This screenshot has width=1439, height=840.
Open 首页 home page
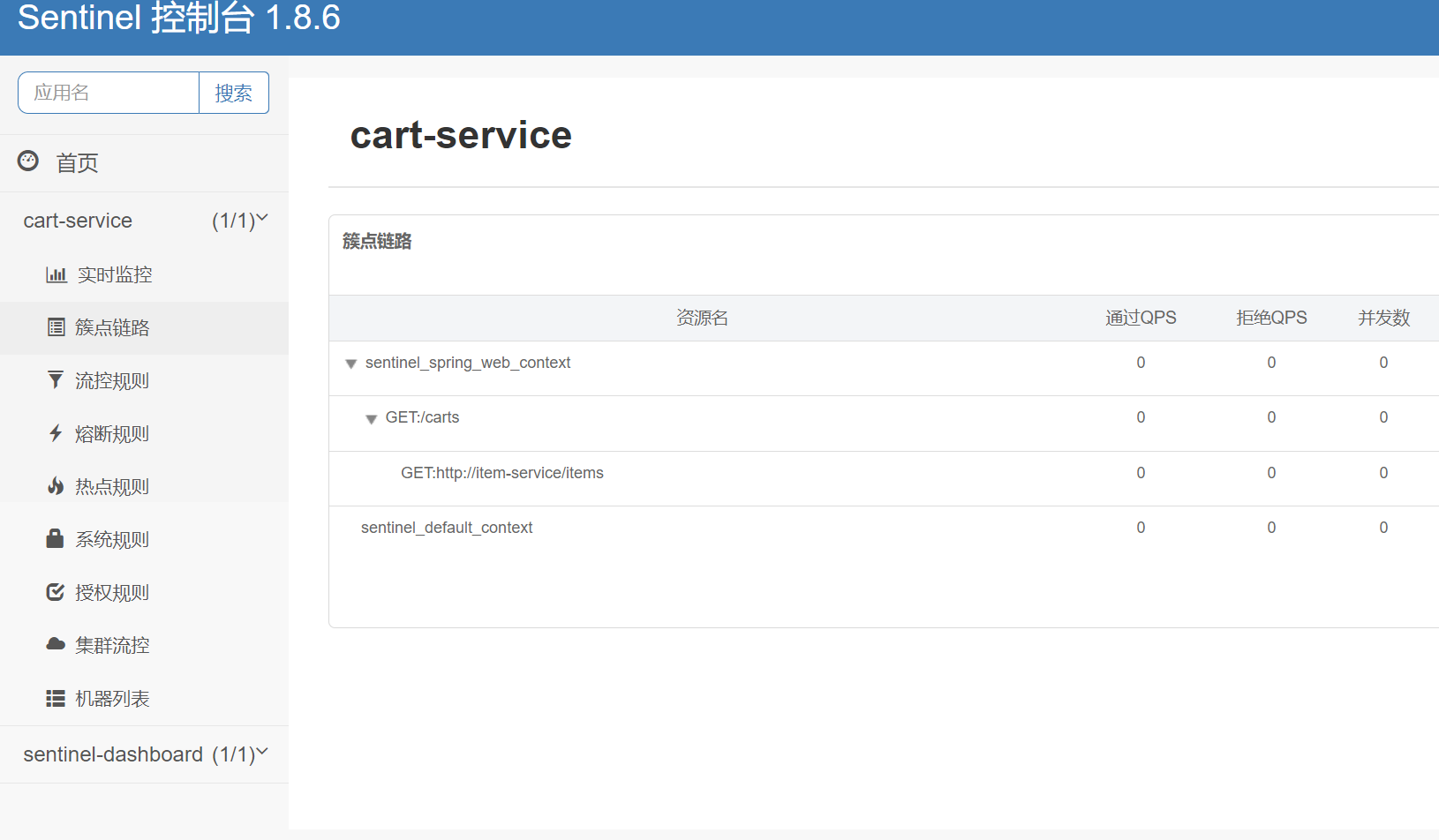pyautogui.click(x=77, y=163)
